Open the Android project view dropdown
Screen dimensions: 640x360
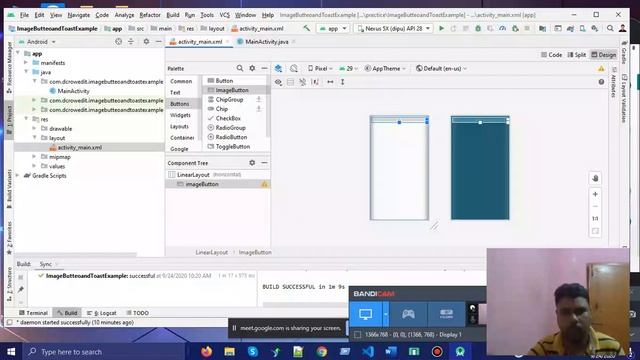click(37, 42)
